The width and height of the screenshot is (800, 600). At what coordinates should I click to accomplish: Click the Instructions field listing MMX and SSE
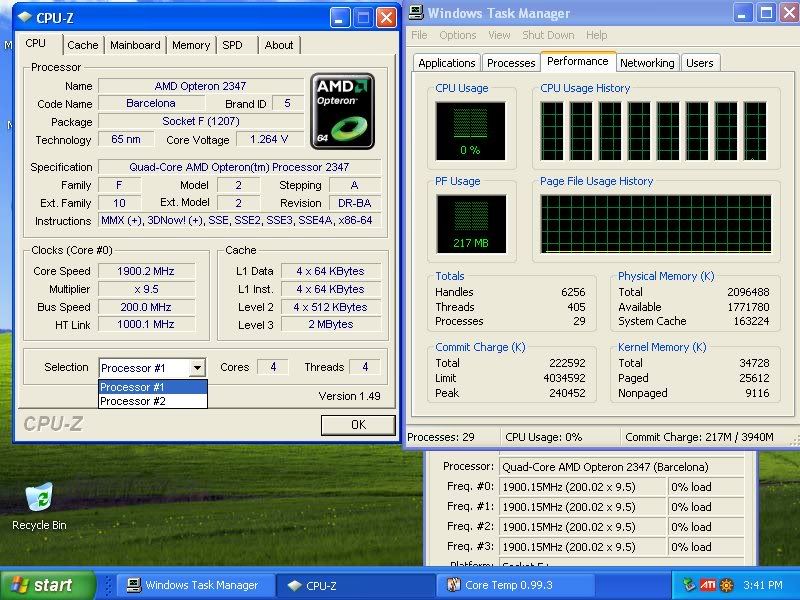point(239,220)
